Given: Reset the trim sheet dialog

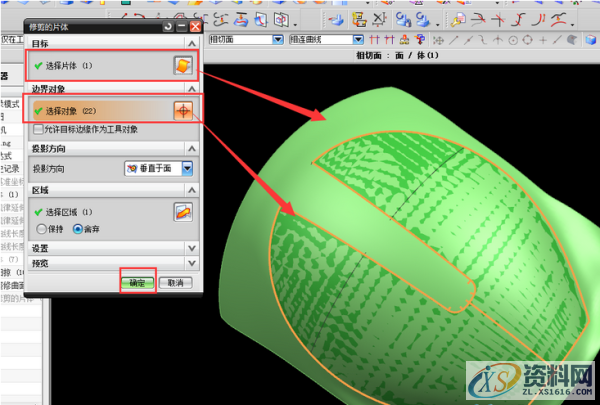Looking at the screenshot, I should coord(167,27).
